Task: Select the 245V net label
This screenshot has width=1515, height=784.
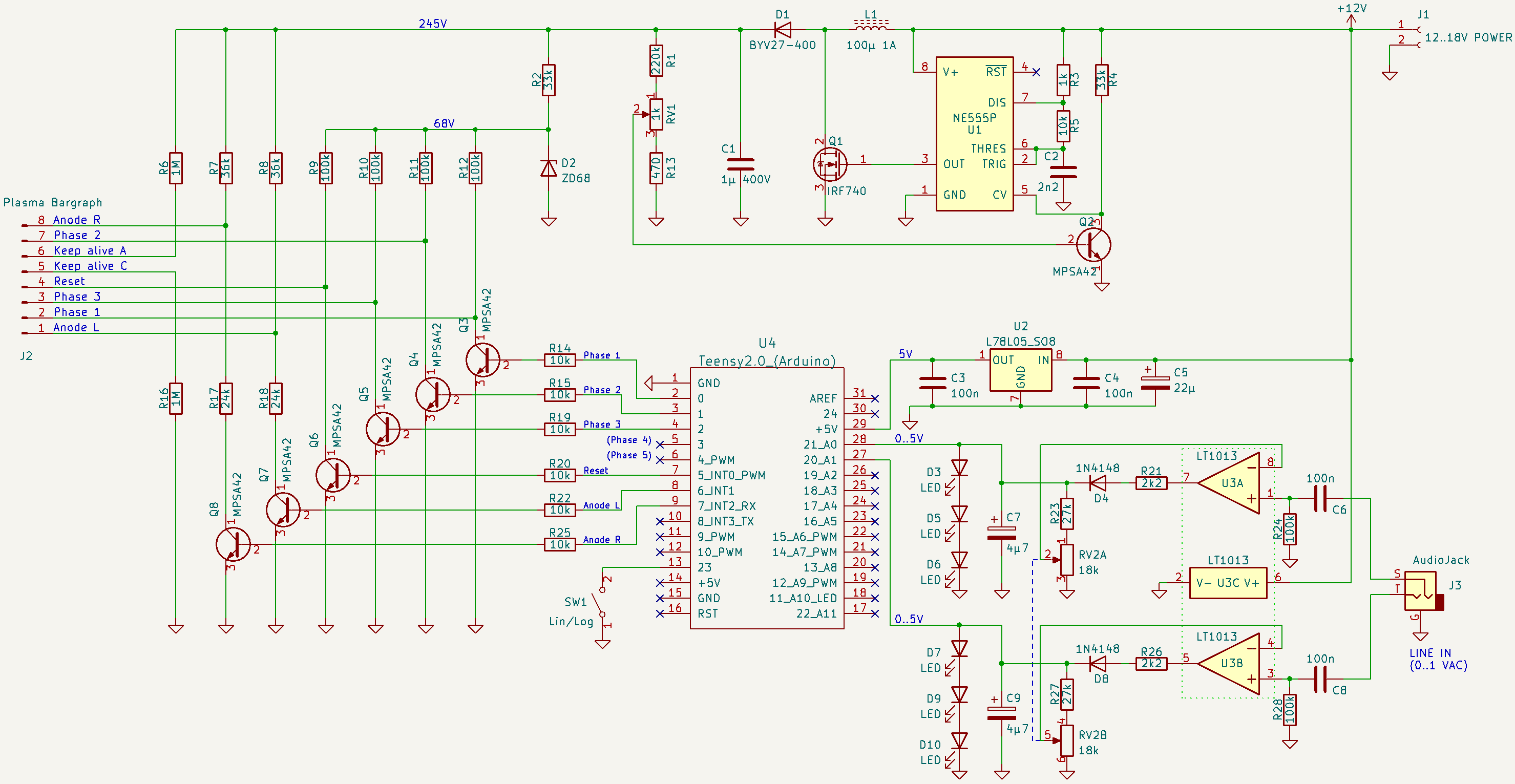Action: click(x=432, y=24)
